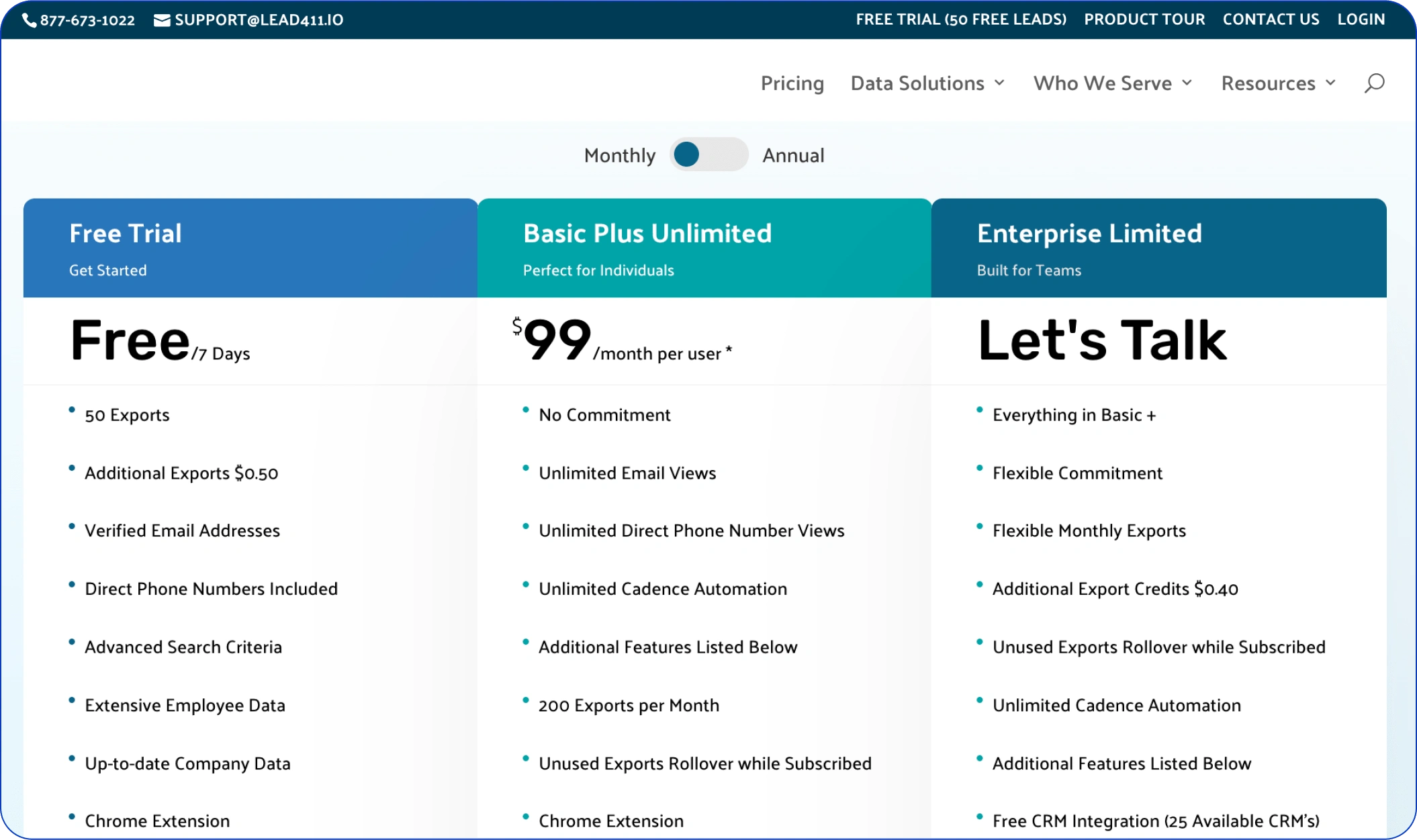Screen dimensions: 1417x840
Task: Click the phone icon beside 877-673-1022
Action: click(x=30, y=20)
